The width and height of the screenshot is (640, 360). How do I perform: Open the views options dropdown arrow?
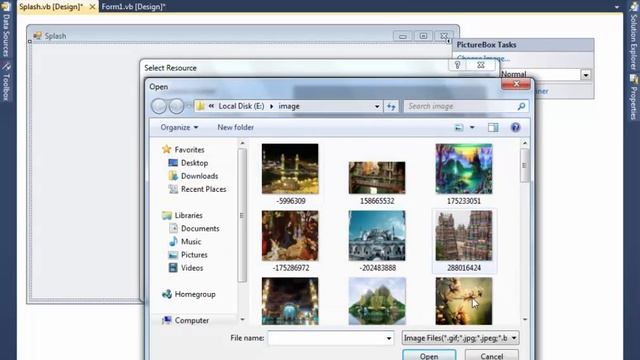coord(472,128)
